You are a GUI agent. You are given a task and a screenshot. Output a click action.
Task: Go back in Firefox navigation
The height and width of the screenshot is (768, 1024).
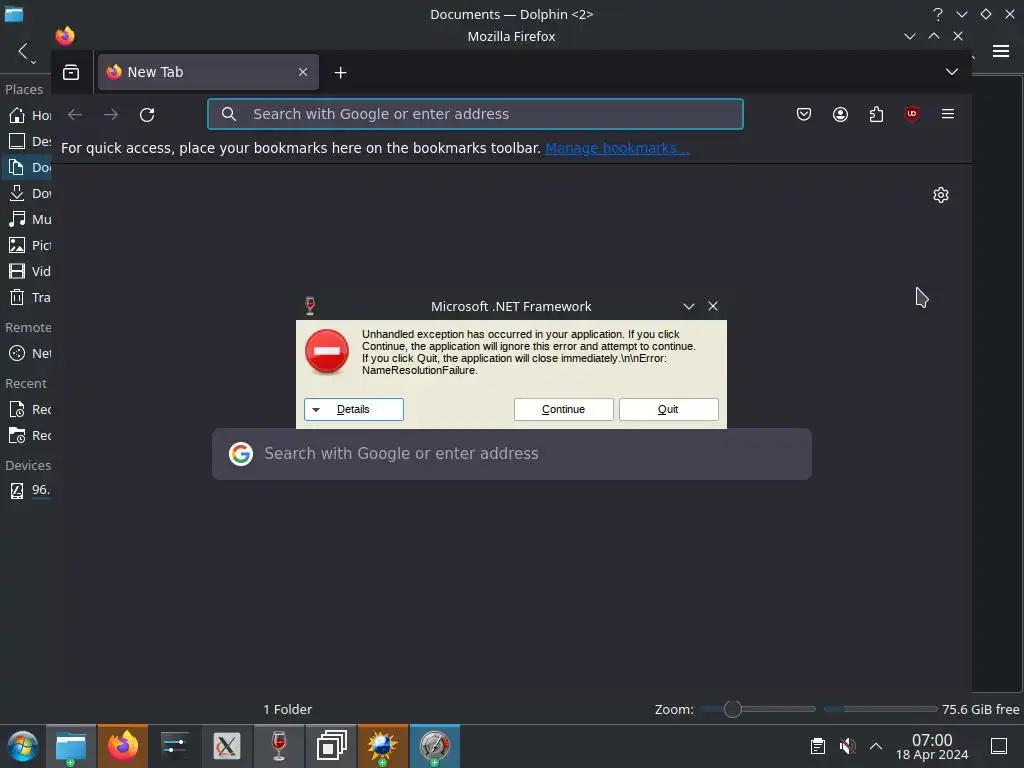coord(75,114)
